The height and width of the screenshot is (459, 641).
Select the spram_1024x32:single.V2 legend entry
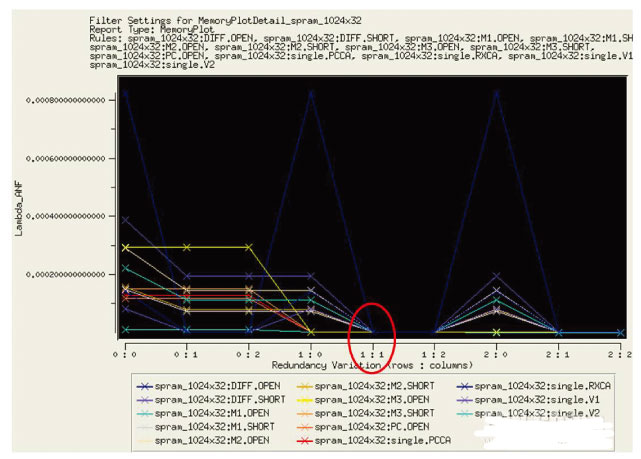click(528, 413)
